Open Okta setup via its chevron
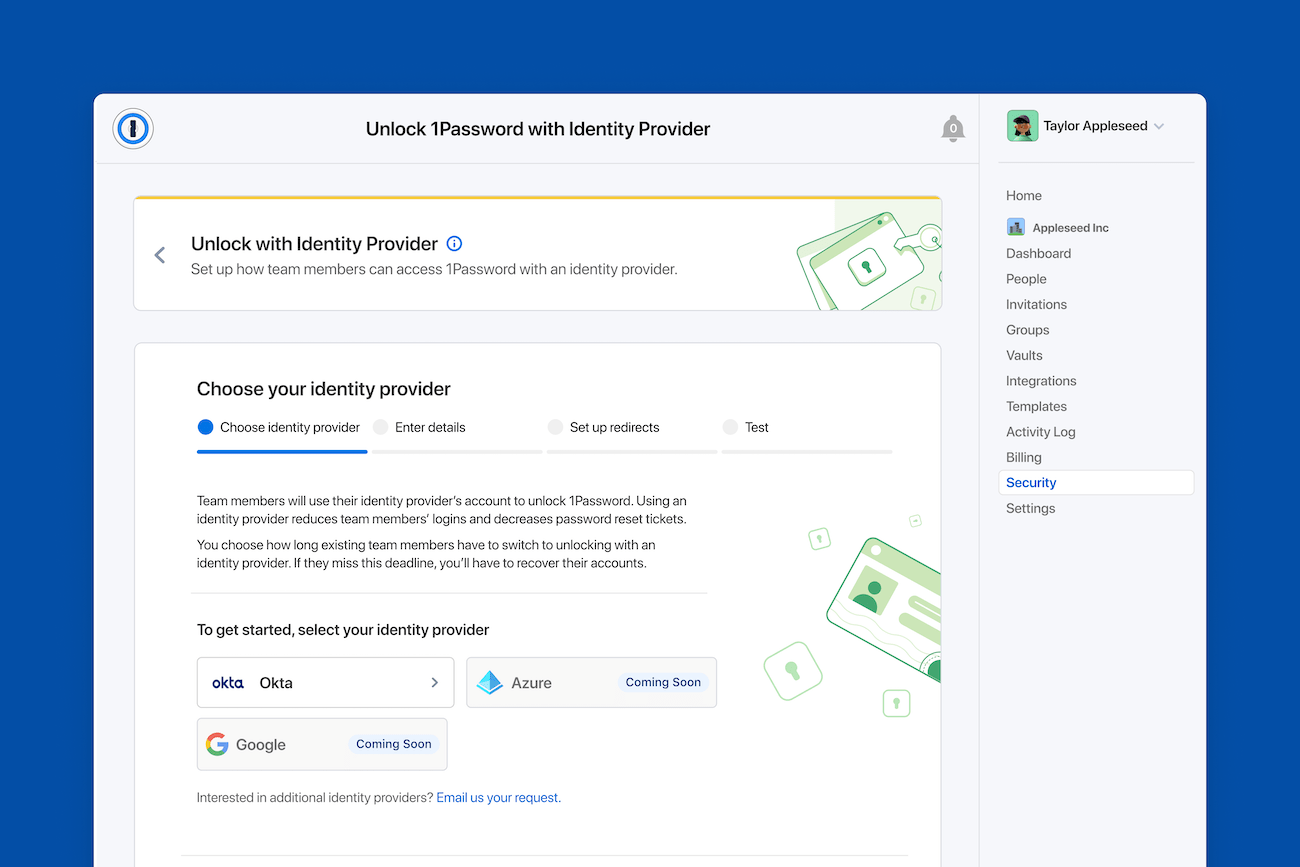Screen dimensions: 1300x867 (434, 682)
